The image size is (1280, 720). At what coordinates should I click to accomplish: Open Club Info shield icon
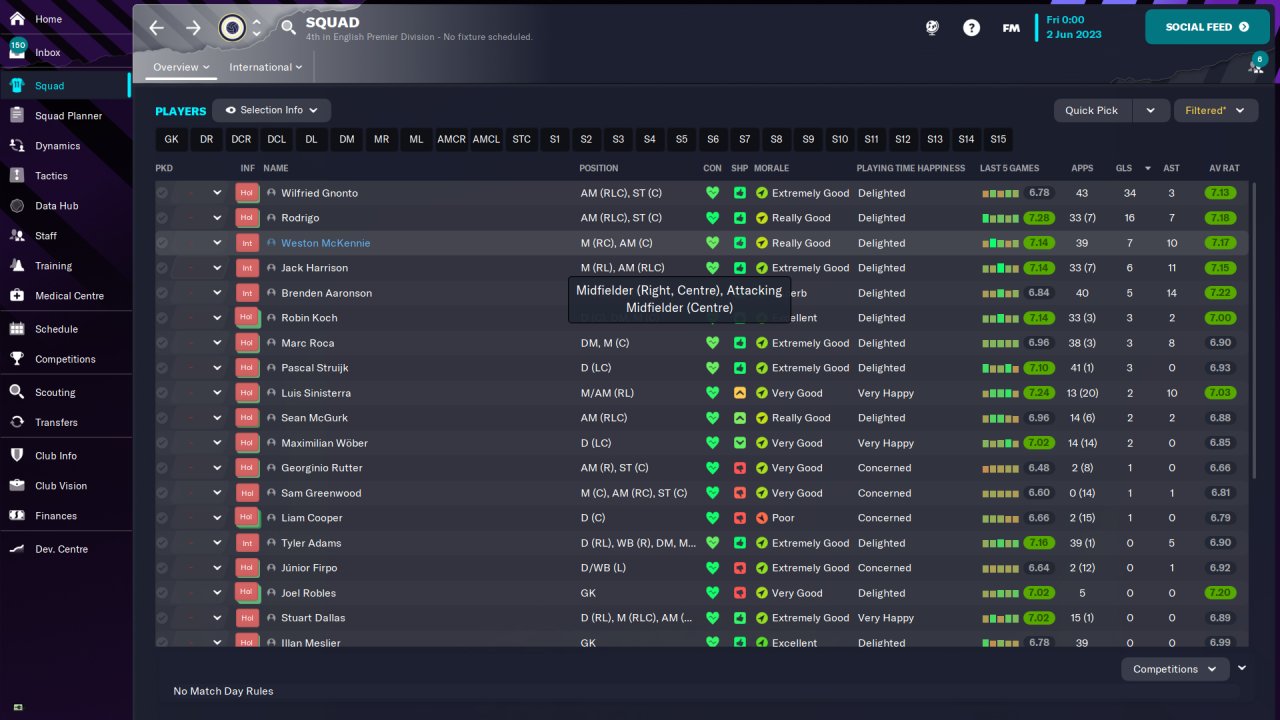(x=17, y=455)
